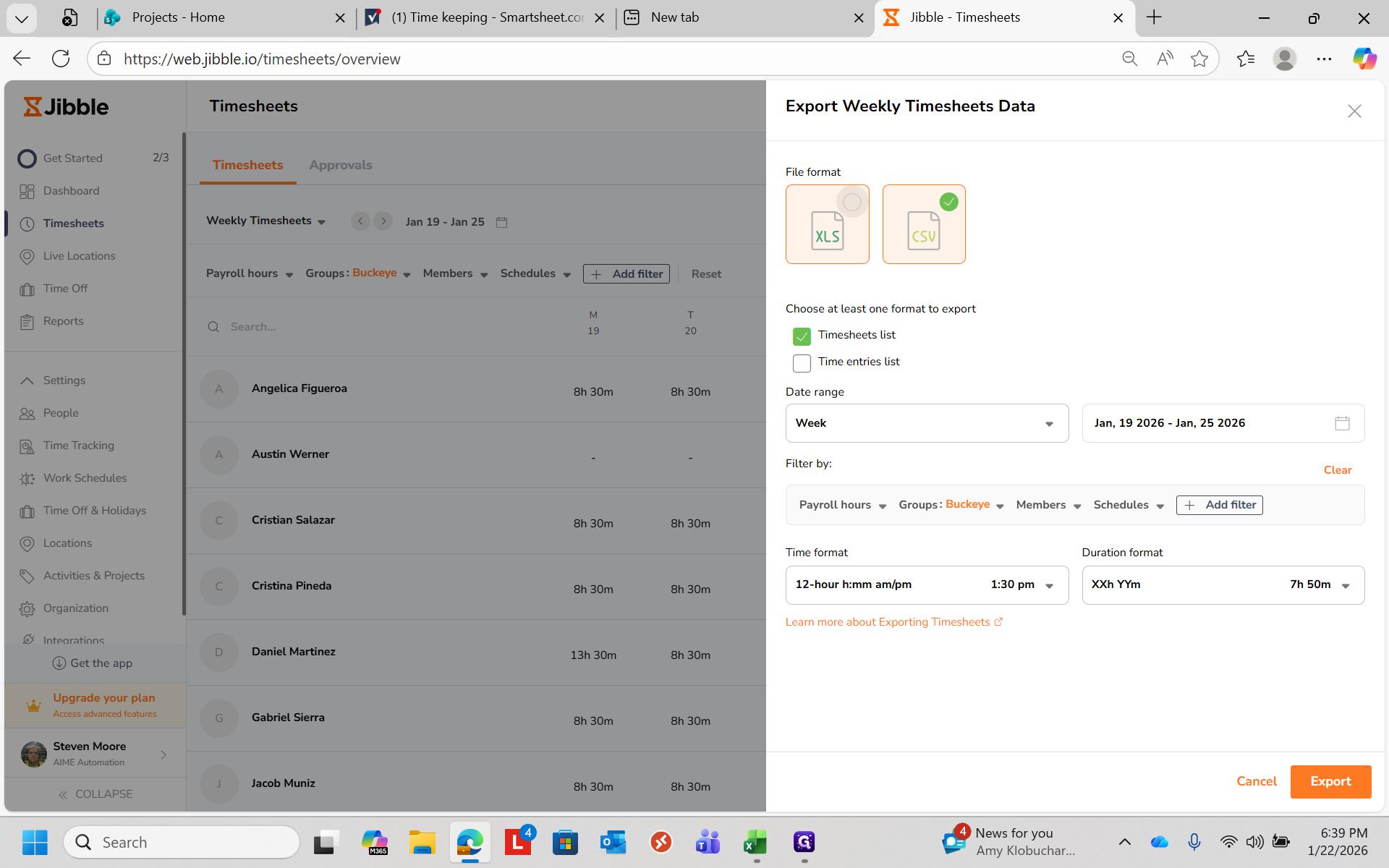Open the Time format dropdown
This screenshot has height=868, width=1389.
926,584
